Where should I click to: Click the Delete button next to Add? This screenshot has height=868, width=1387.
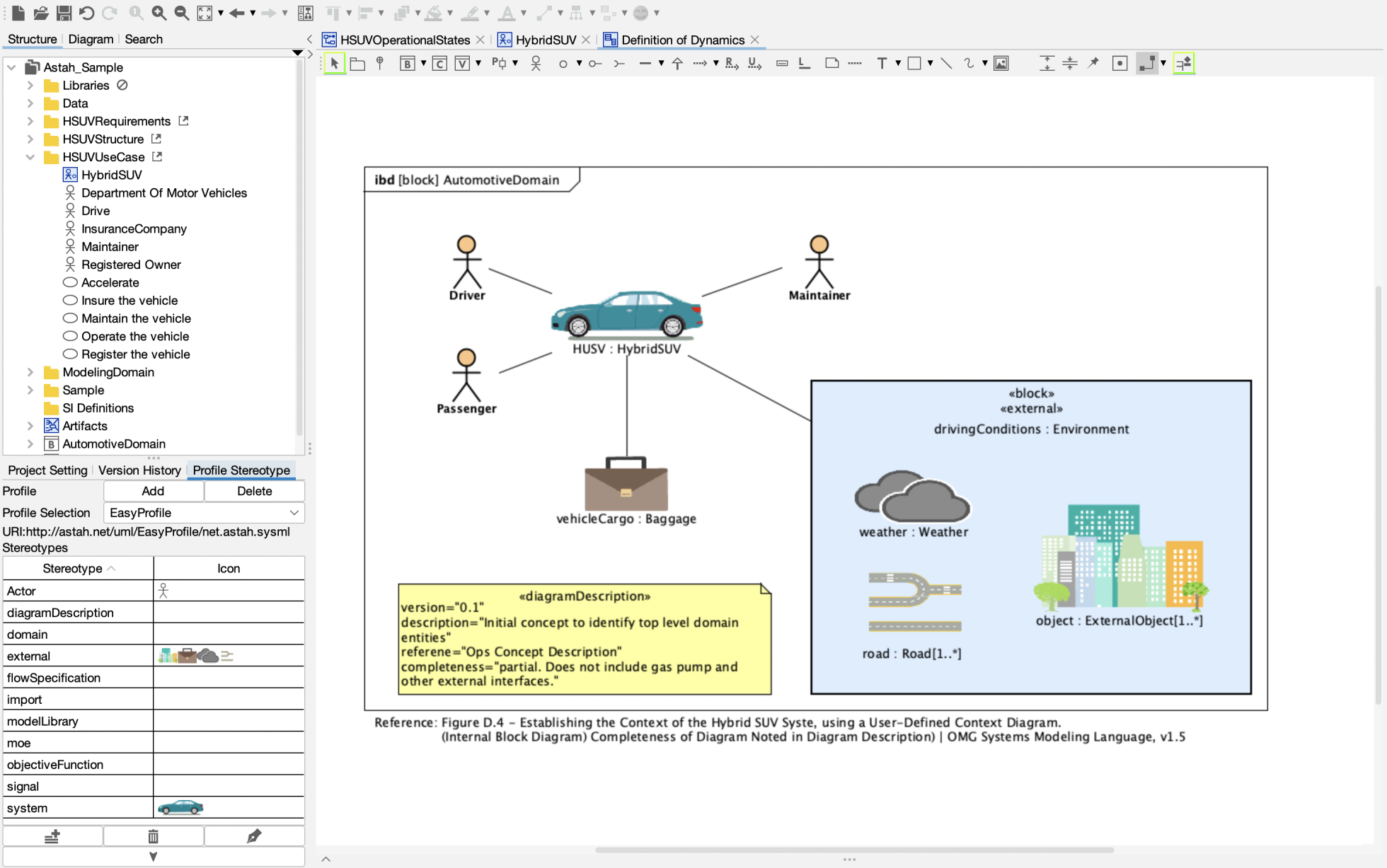click(x=253, y=490)
